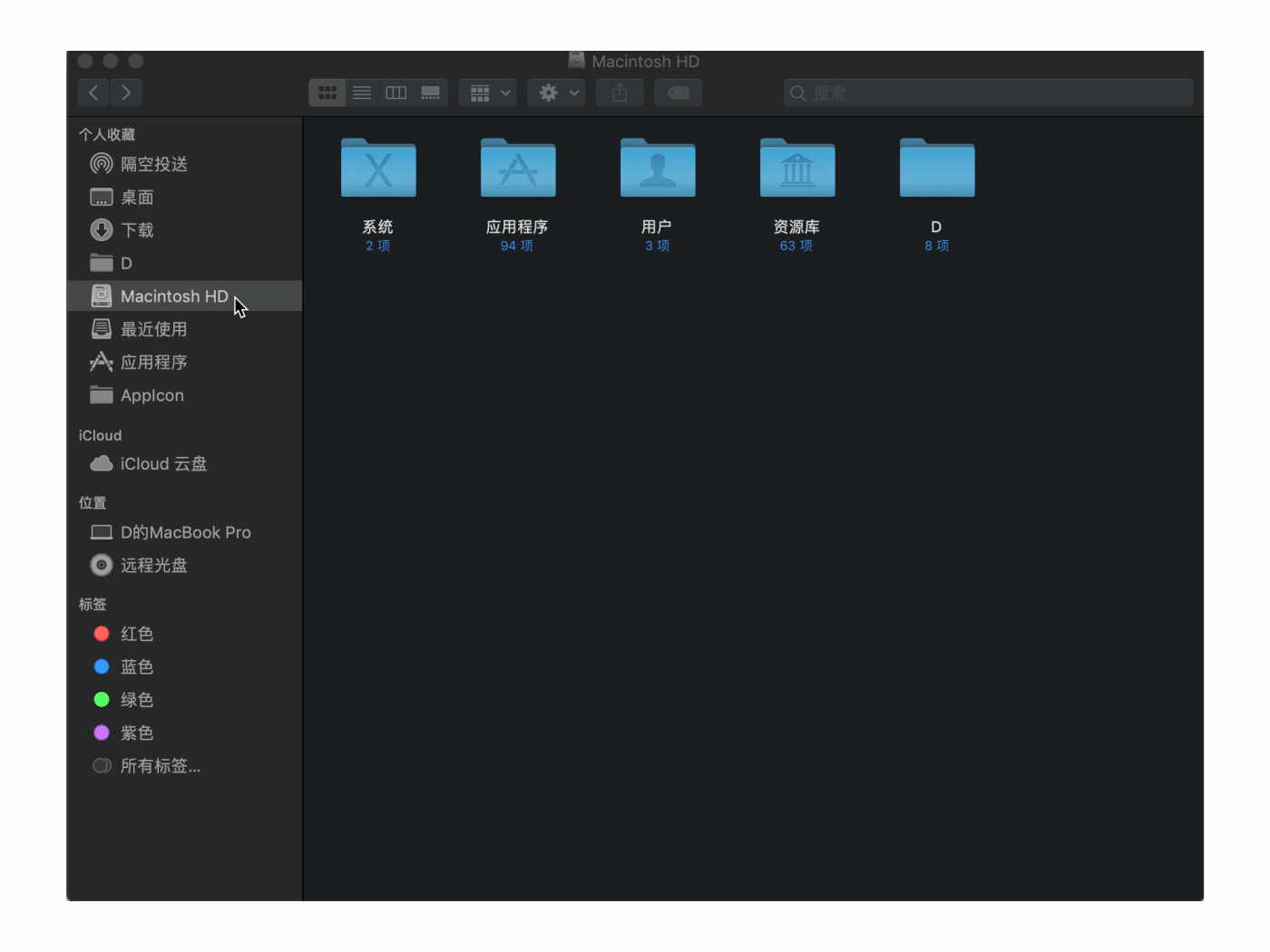
Task: Open the group-by arrangement dropdown
Action: [488, 92]
